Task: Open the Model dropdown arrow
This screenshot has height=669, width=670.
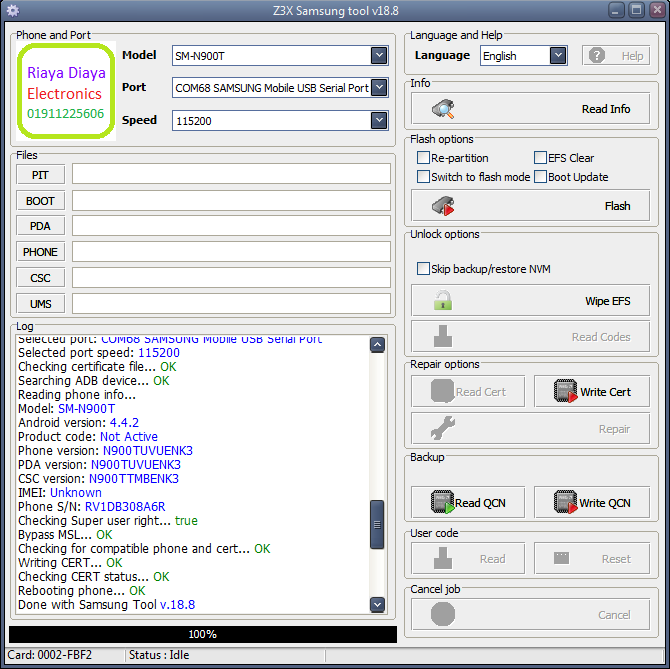Action: tap(379, 55)
